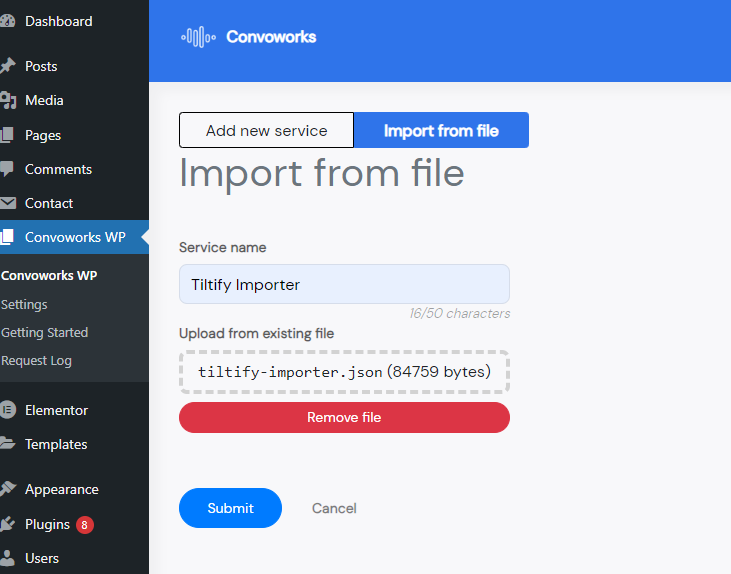Click the Service name input field
This screenshot has width=731, height=574.
[344, 284]
